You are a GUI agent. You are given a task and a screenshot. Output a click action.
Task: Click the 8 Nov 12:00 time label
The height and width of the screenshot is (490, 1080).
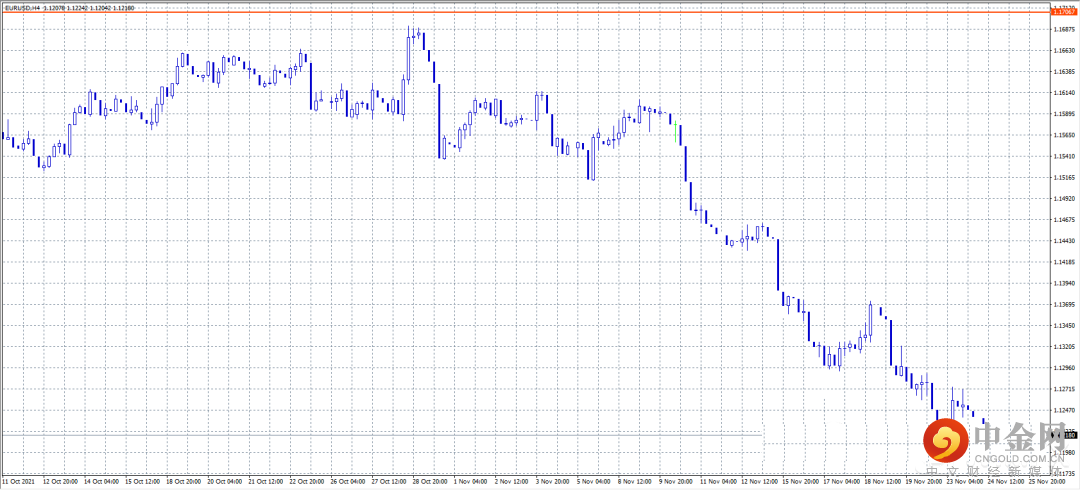(x=637, y=482)
